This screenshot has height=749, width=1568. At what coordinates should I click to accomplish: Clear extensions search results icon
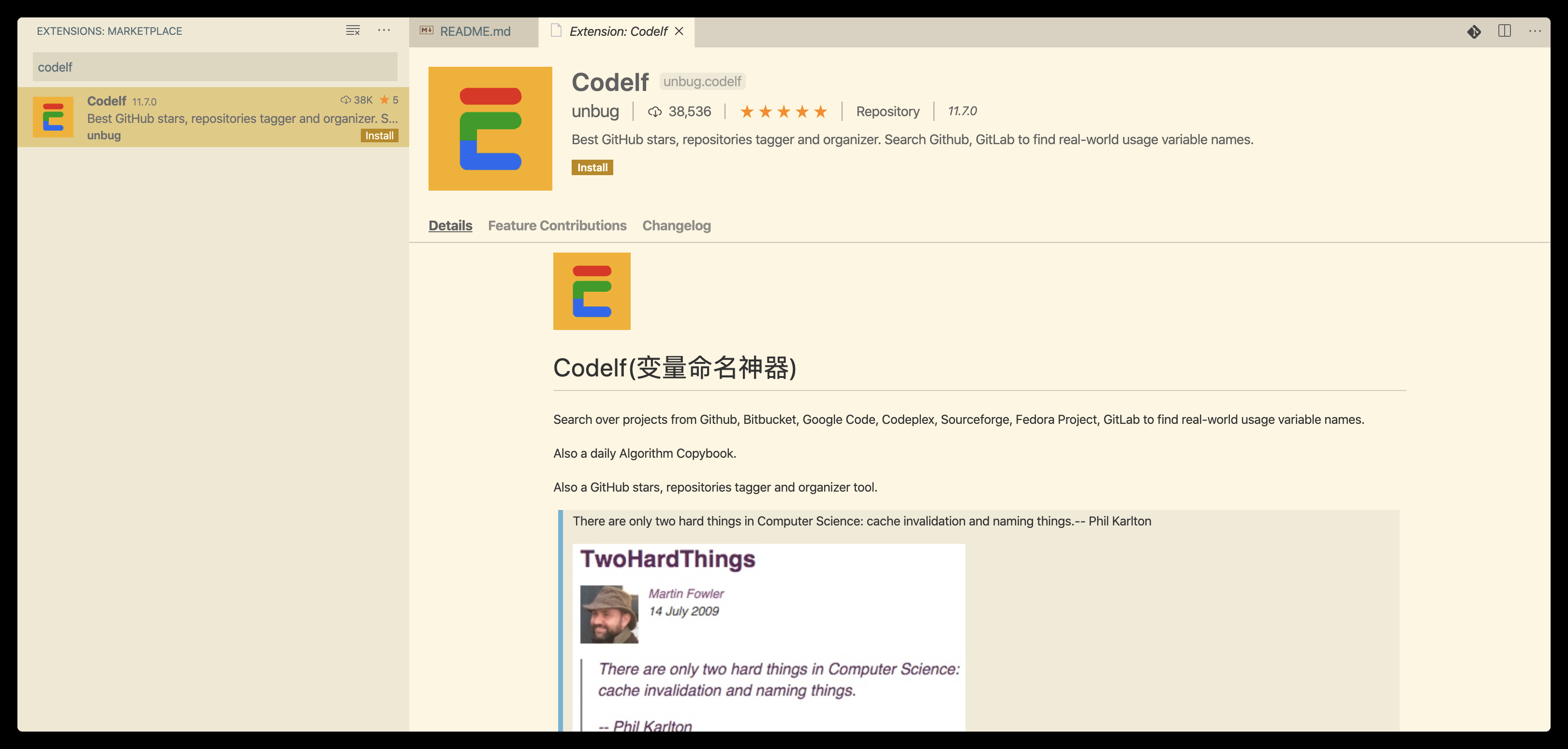[x=353, y=30]
